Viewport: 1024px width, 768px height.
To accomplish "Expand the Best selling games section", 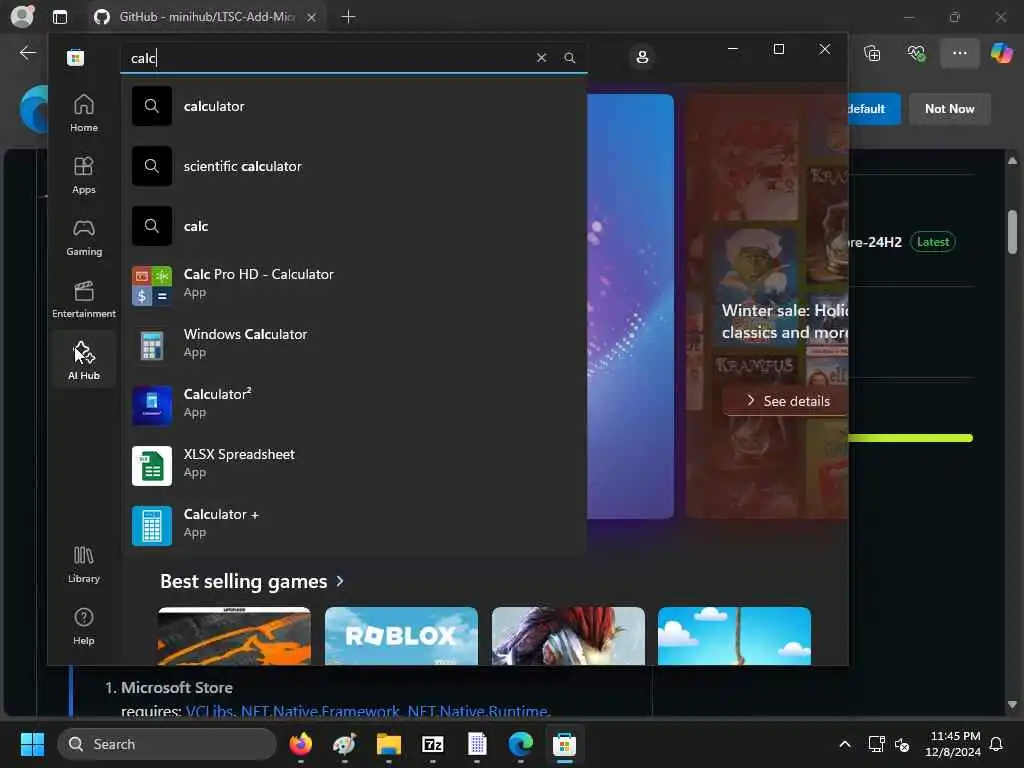I will pos(251,581).
